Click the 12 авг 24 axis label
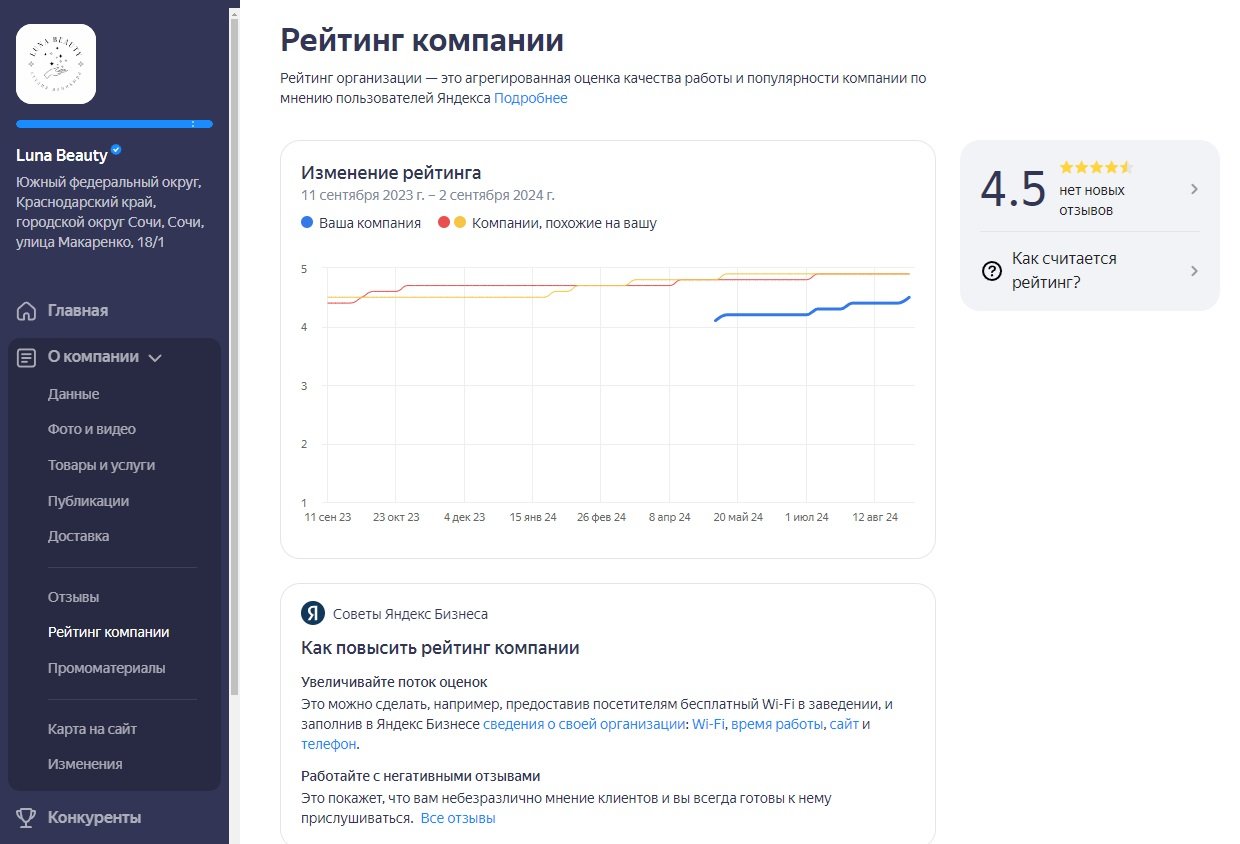The image size is (1240, 844). 875,517
